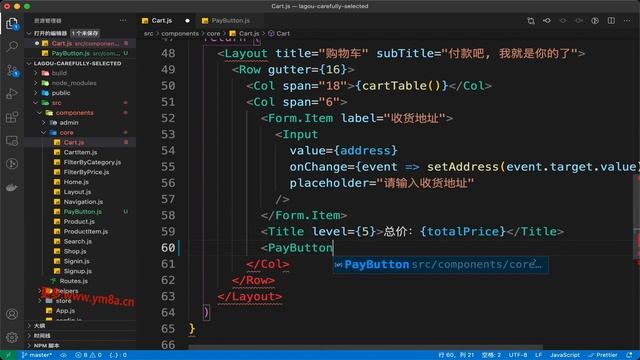
Task: Click the line and column indicator in status bar
Action: click(456, 355)
